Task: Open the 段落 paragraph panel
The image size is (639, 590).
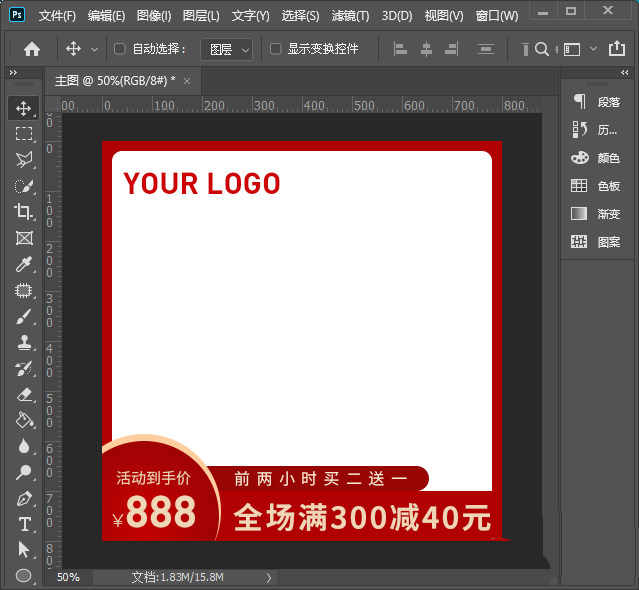Action: point(597,101)
